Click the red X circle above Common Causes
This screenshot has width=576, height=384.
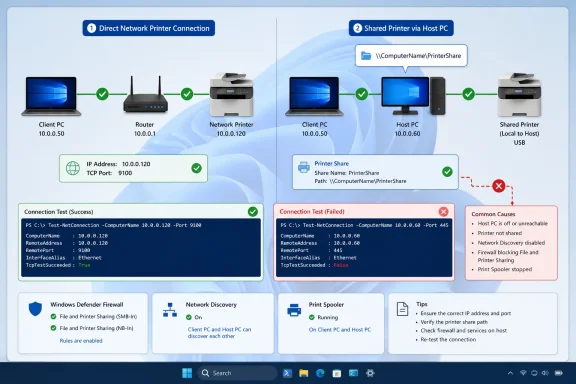tap(498, 186)
